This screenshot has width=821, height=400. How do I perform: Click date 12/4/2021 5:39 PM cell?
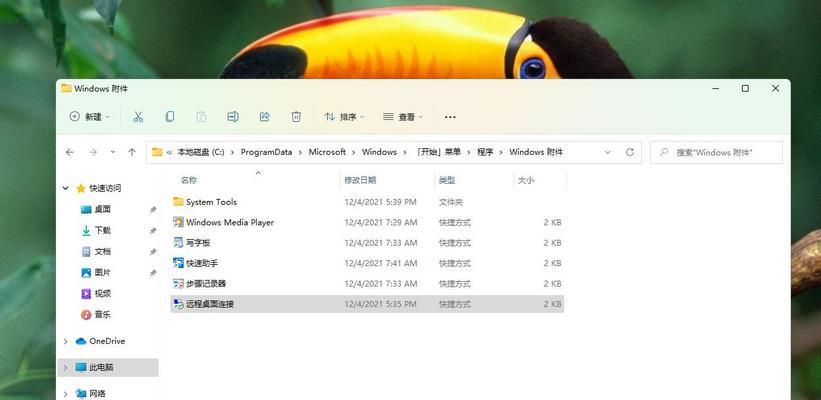pyautogui.click(x=380, y=202)
